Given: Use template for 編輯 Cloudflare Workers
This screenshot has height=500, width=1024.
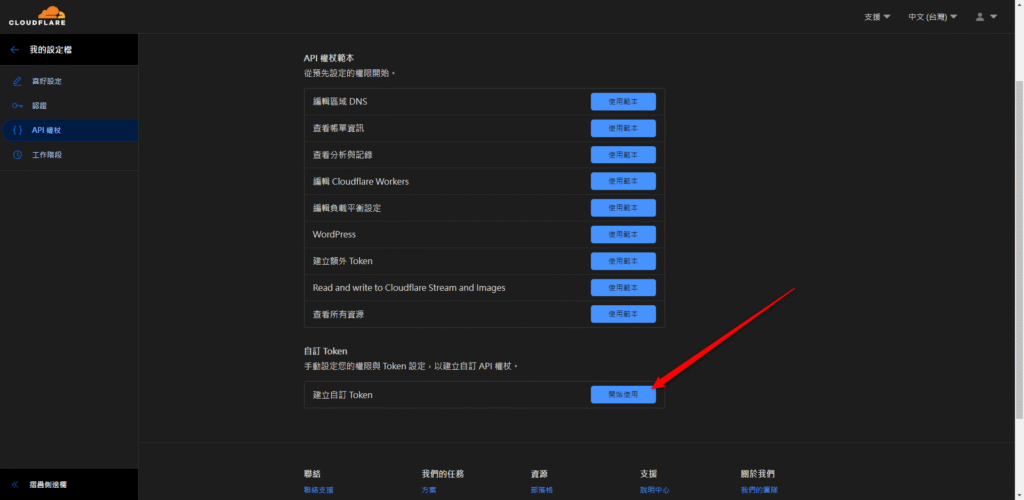Looking at the screenshot, I should pos(623,181).
